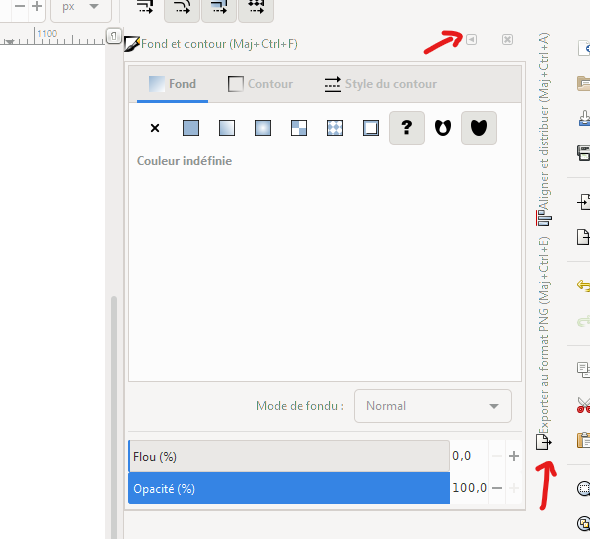Choose linear gradient fill
590x539 pixels.
227,128
